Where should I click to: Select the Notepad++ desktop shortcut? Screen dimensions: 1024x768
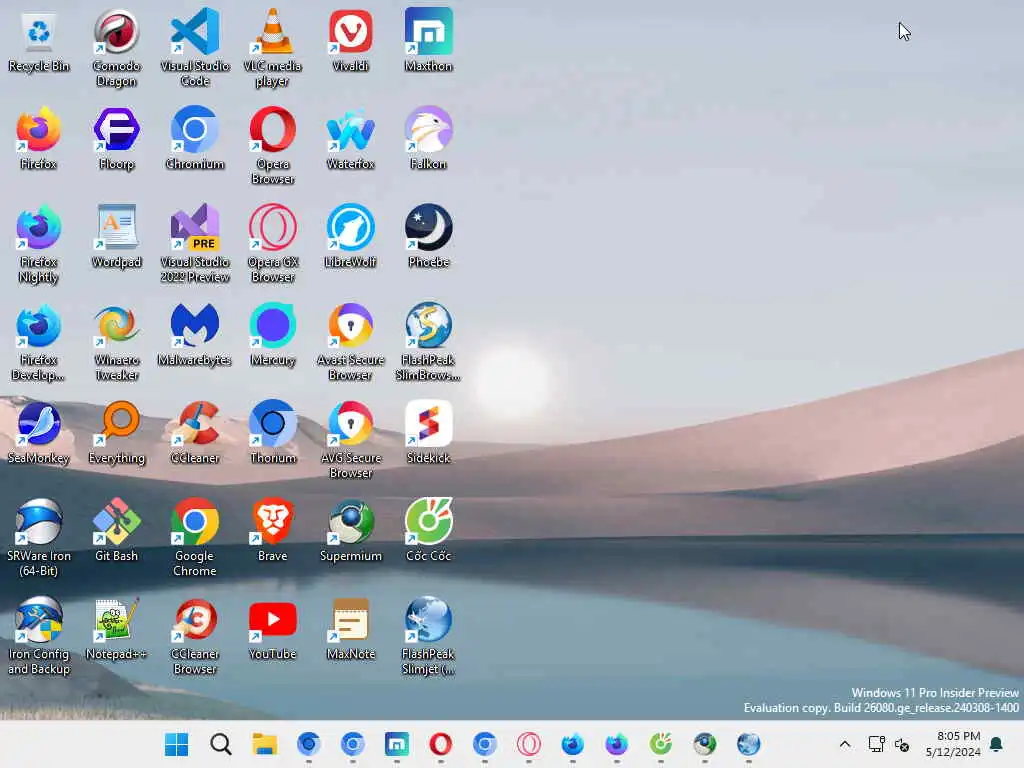pyautogui.click(x=116, y=629)
